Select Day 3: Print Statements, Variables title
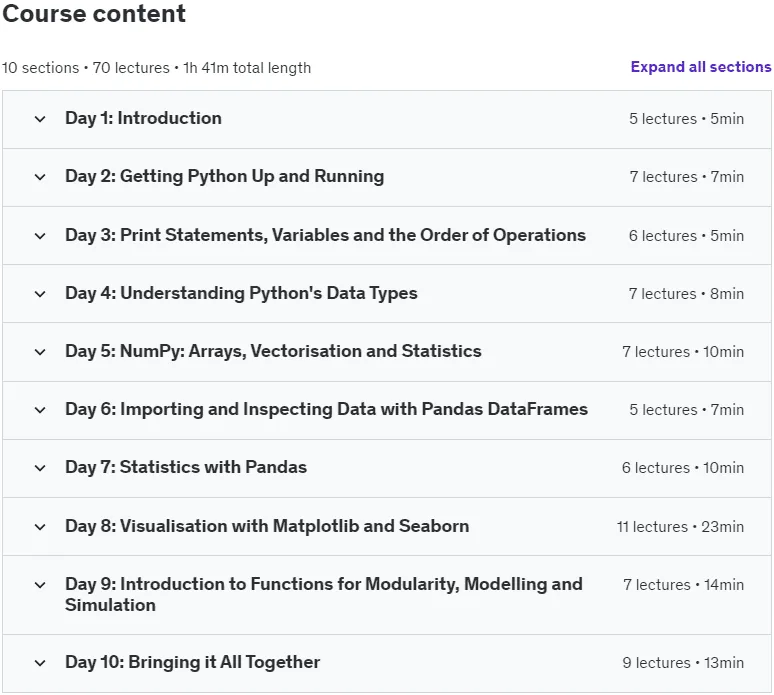 point(325,235)
